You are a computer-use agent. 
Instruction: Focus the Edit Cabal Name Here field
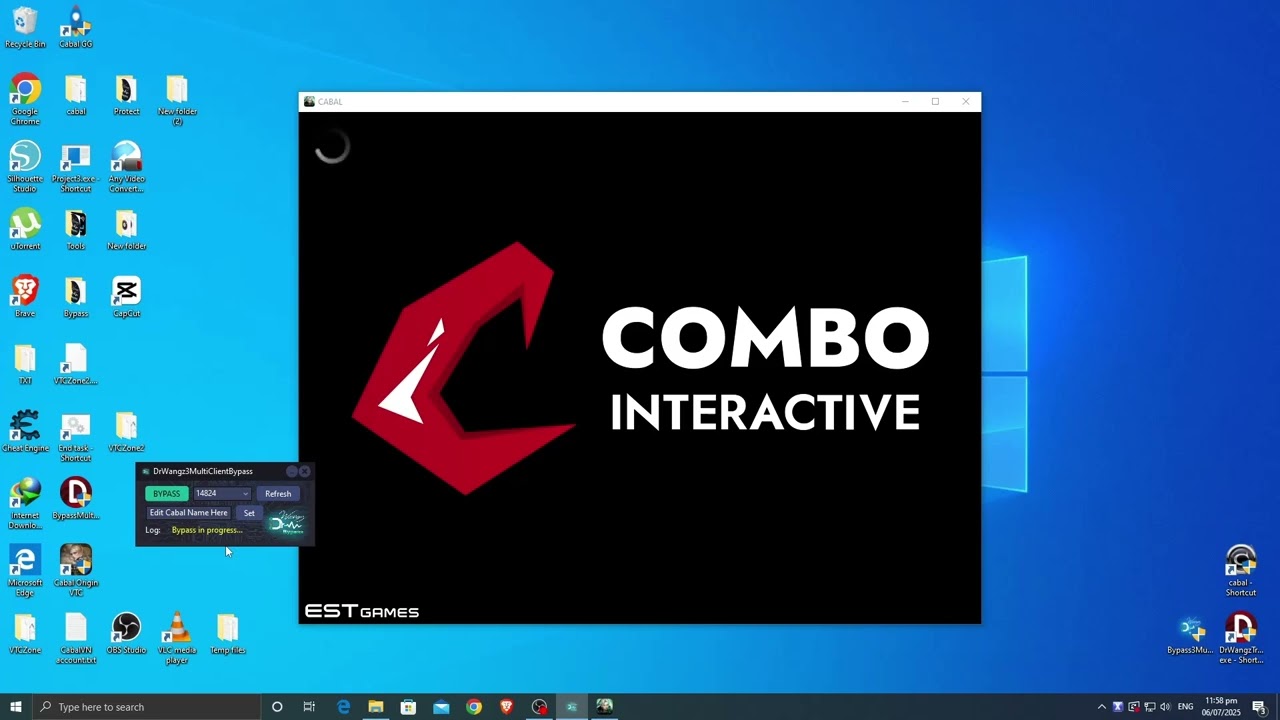pyautogui.click(x=189, y=513)
